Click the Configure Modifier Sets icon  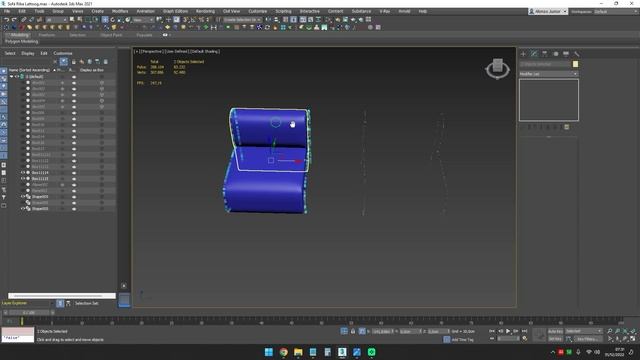[567, 127]
